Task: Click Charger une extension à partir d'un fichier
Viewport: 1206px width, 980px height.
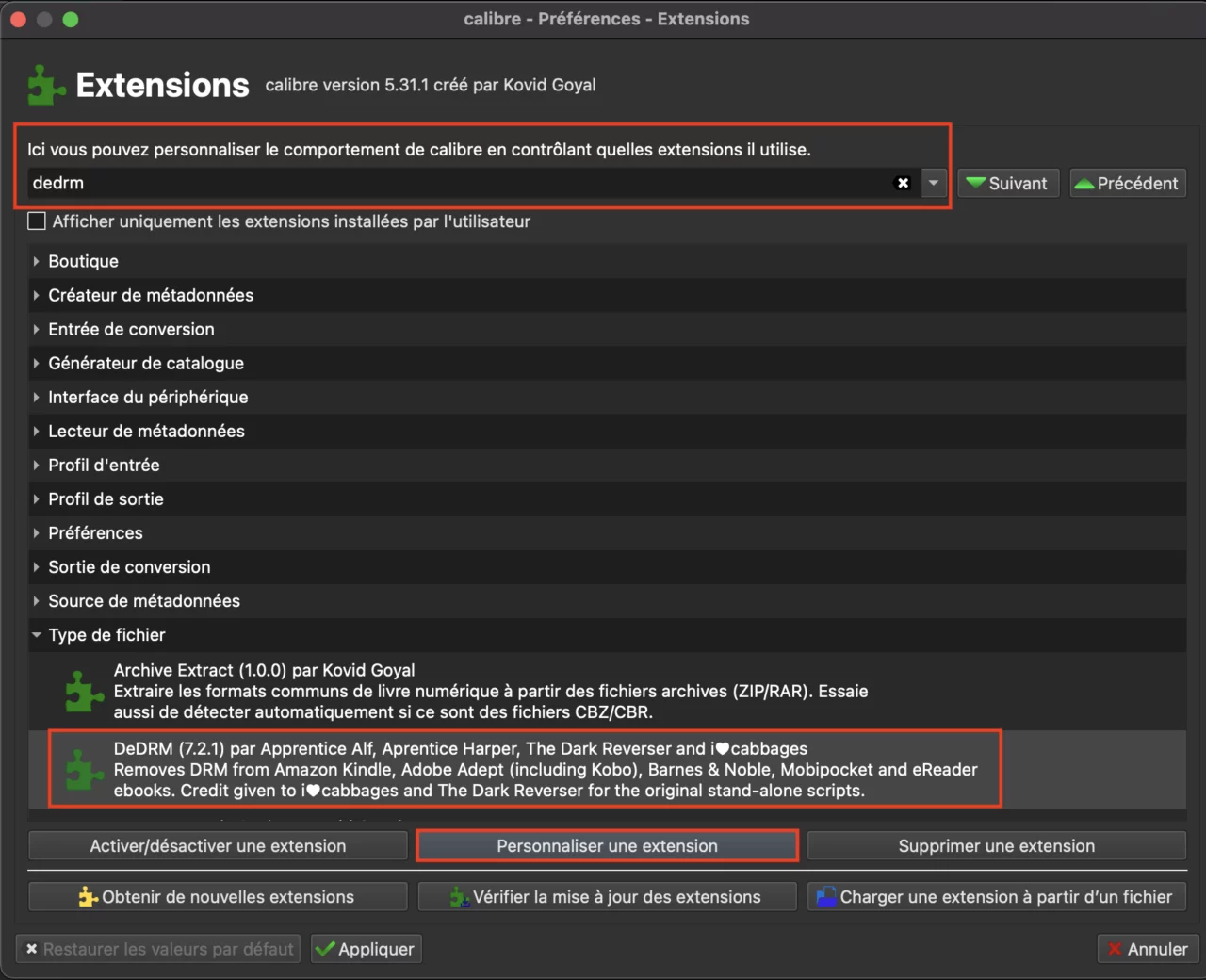Action: click(x=997, y=897)
